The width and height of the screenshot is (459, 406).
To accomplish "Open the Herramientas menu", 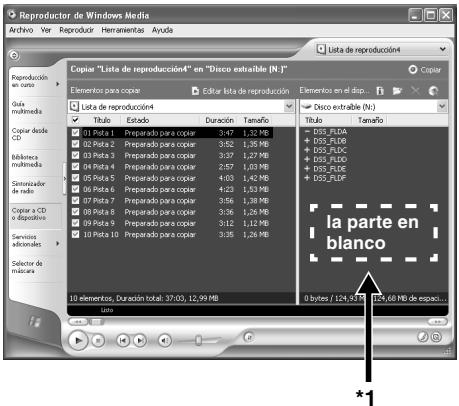I will tap(123, 30).
